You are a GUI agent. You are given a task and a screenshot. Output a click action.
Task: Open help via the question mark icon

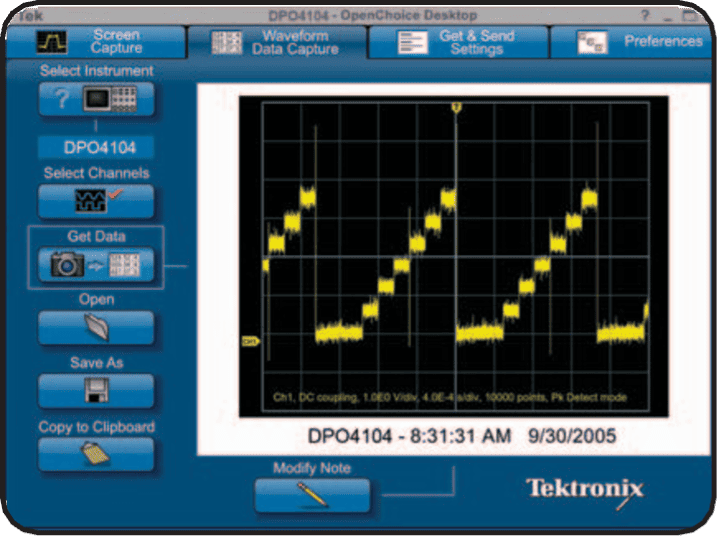pos(645,15)
